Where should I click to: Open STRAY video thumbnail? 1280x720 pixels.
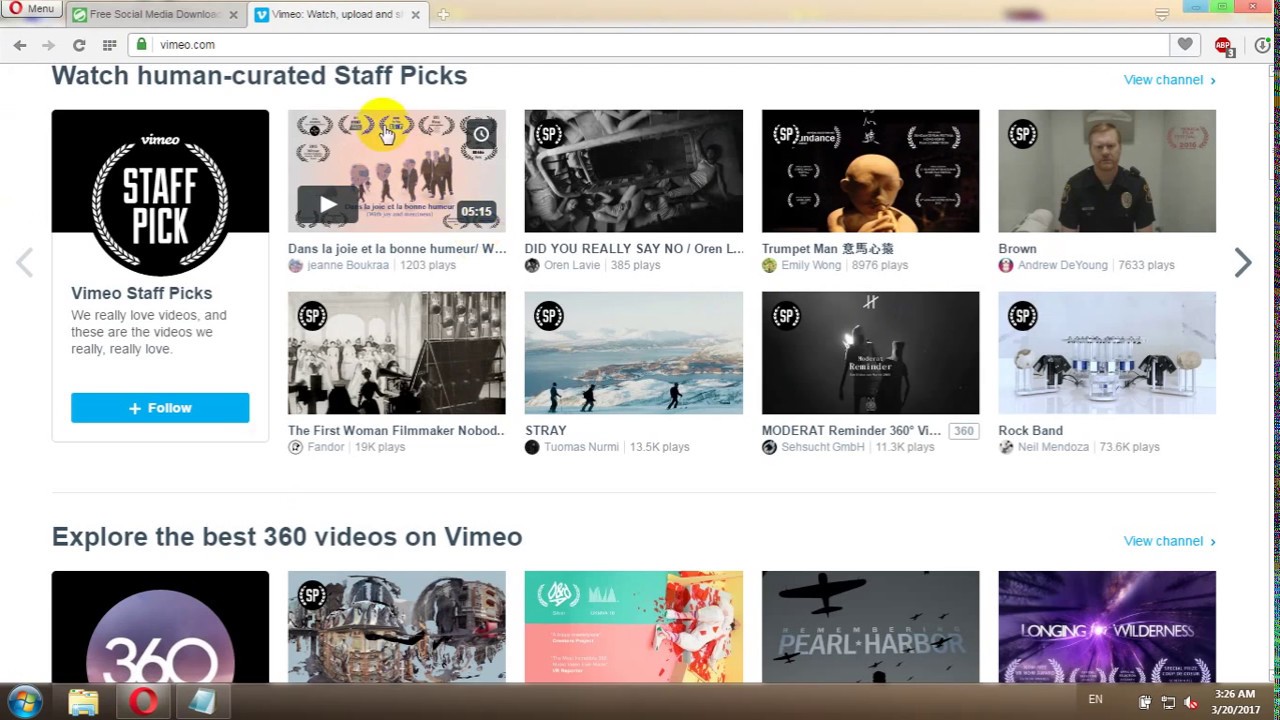(634, 353)
